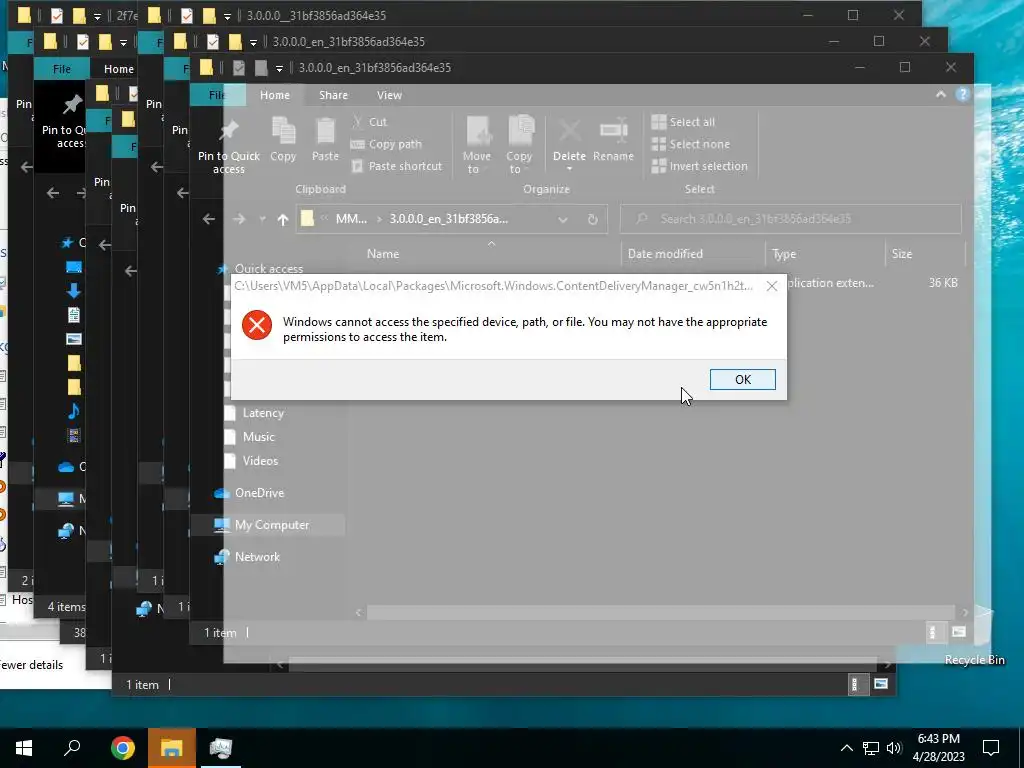
Task: Switch to the Home ribbon tab
Action: pos(275,95)
